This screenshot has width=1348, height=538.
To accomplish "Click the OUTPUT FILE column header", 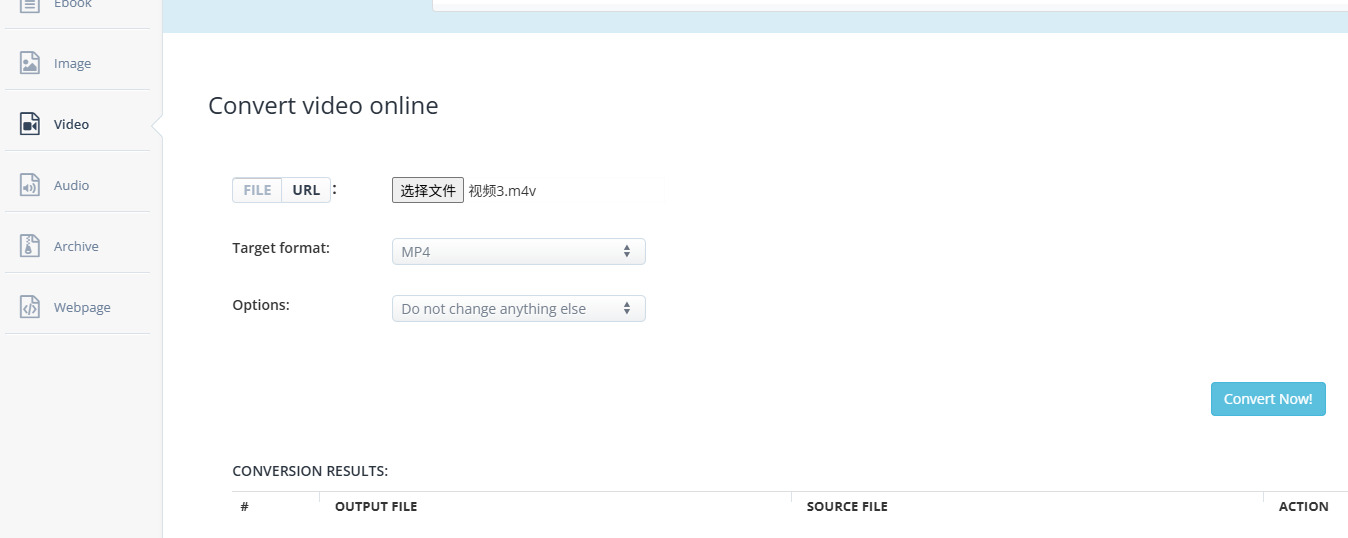I will (x=376, y=507).
